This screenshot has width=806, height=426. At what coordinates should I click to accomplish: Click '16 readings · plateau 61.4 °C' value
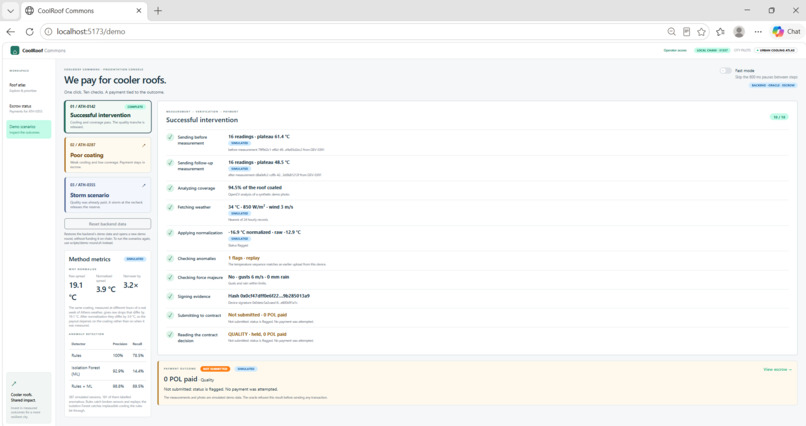click(259, 137)
